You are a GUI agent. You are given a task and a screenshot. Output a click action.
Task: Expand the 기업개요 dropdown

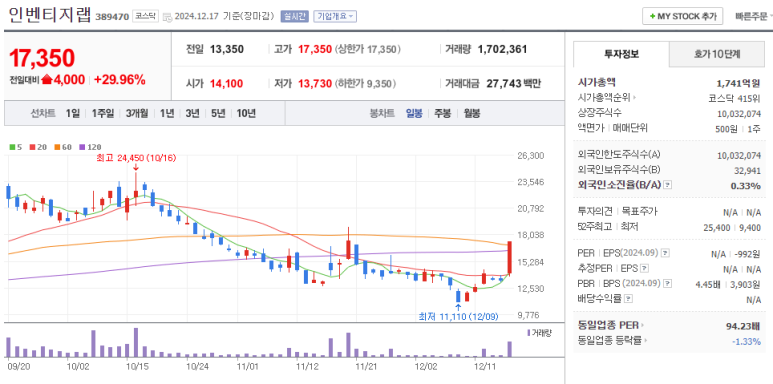[335, 16]
